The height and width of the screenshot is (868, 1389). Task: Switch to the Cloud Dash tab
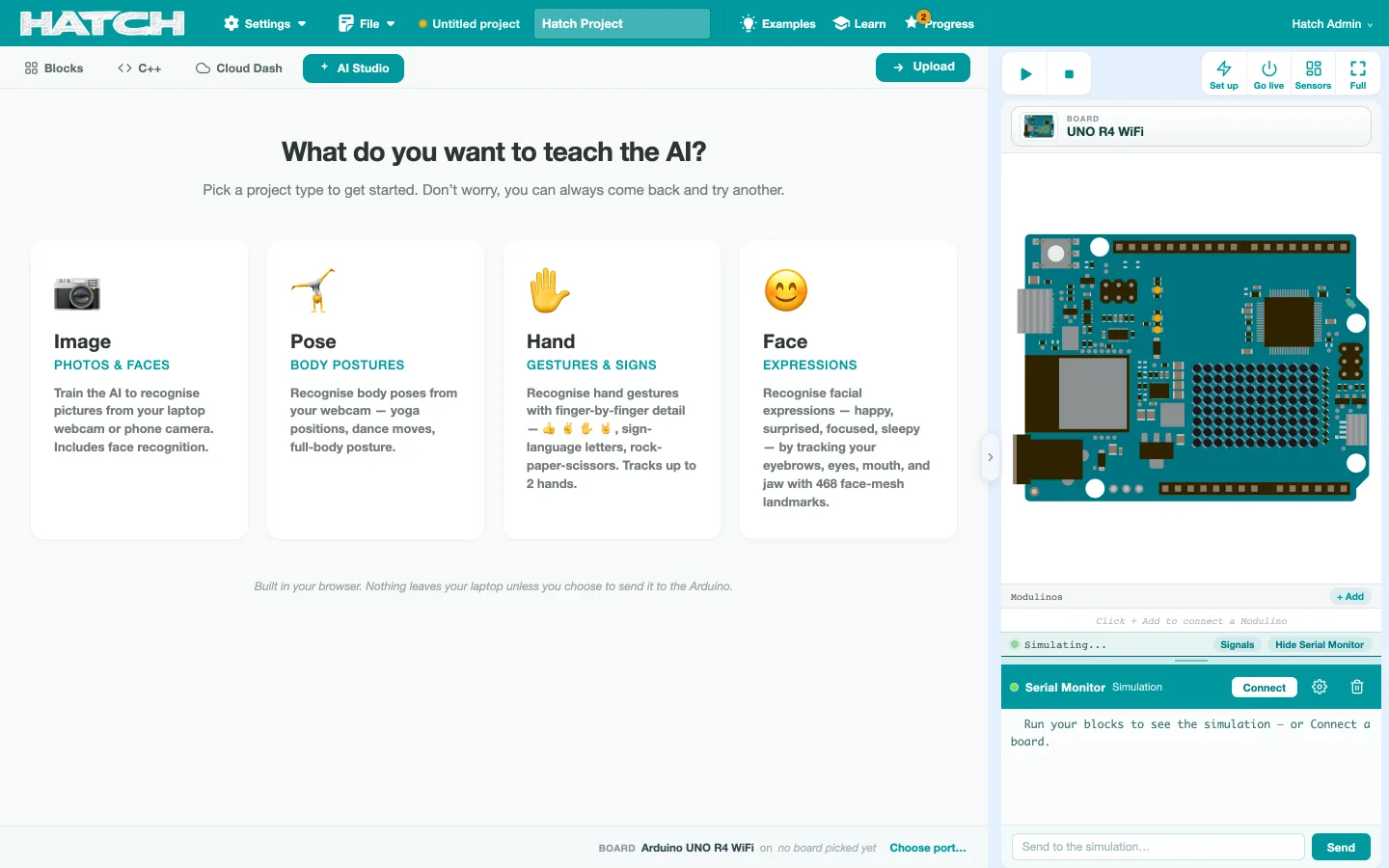[x=239, y=68]
